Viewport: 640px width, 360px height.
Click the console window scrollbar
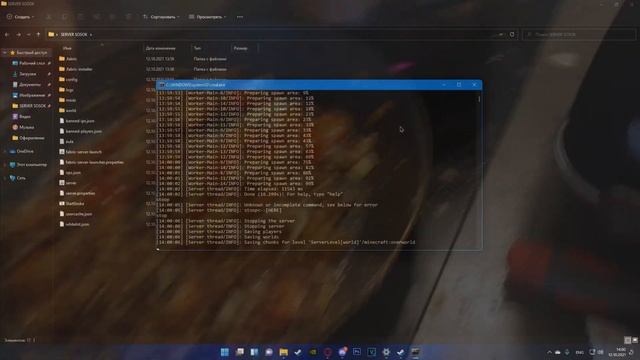click(479, 99)
